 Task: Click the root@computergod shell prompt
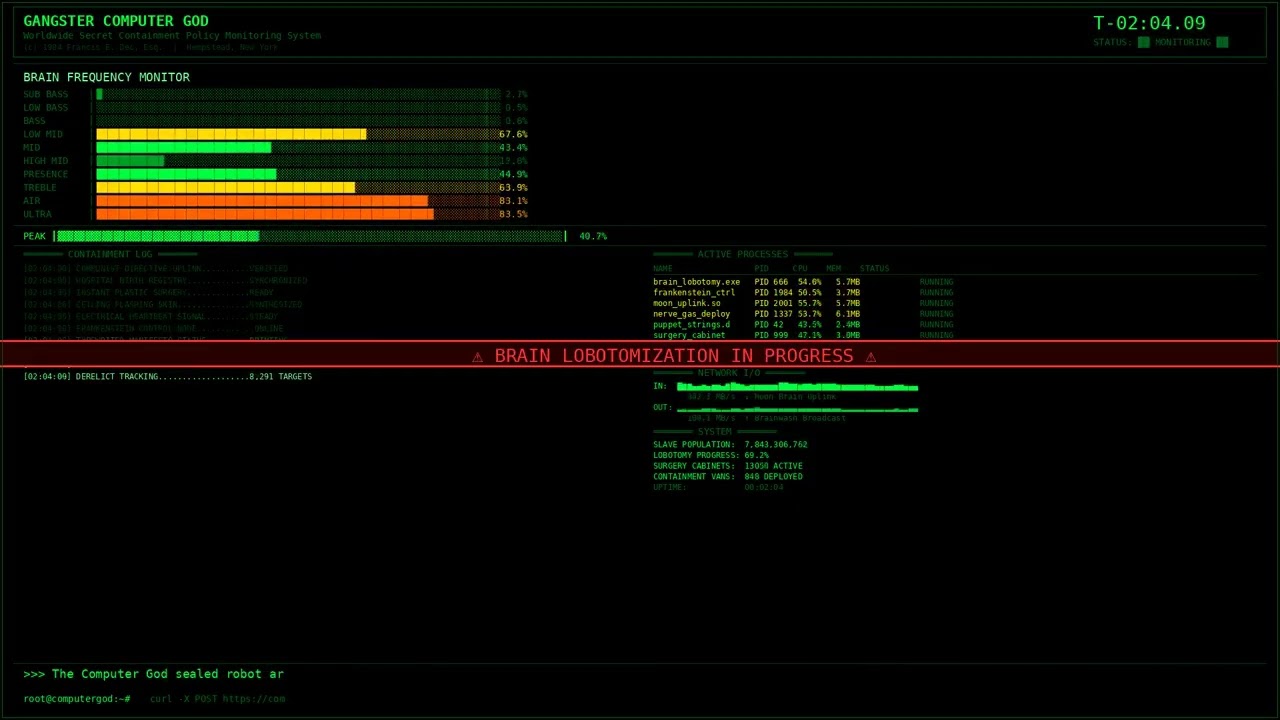pyautogui.click(x=76, y=699)
